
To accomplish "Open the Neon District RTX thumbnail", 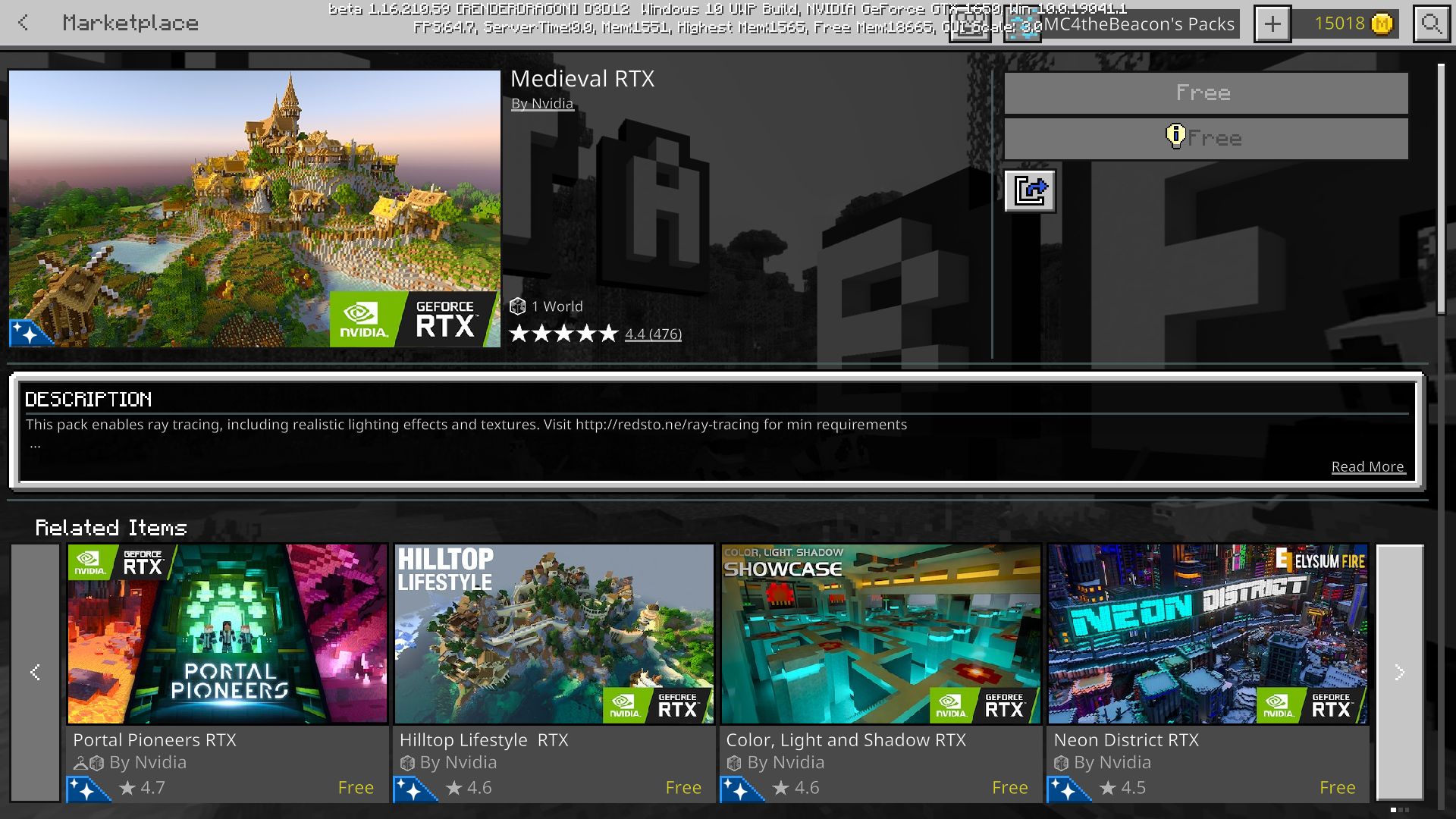I will coord(1207,634).
